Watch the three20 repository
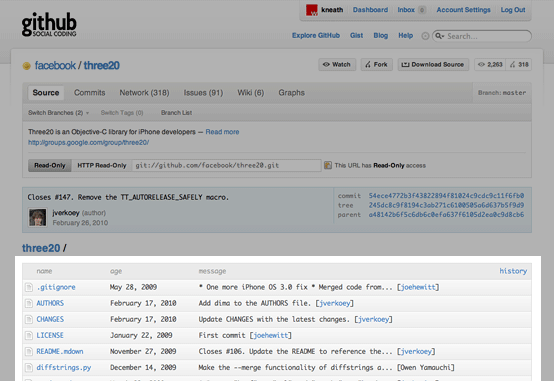This screenshot has height=381, width=554. tap(337, 64)
